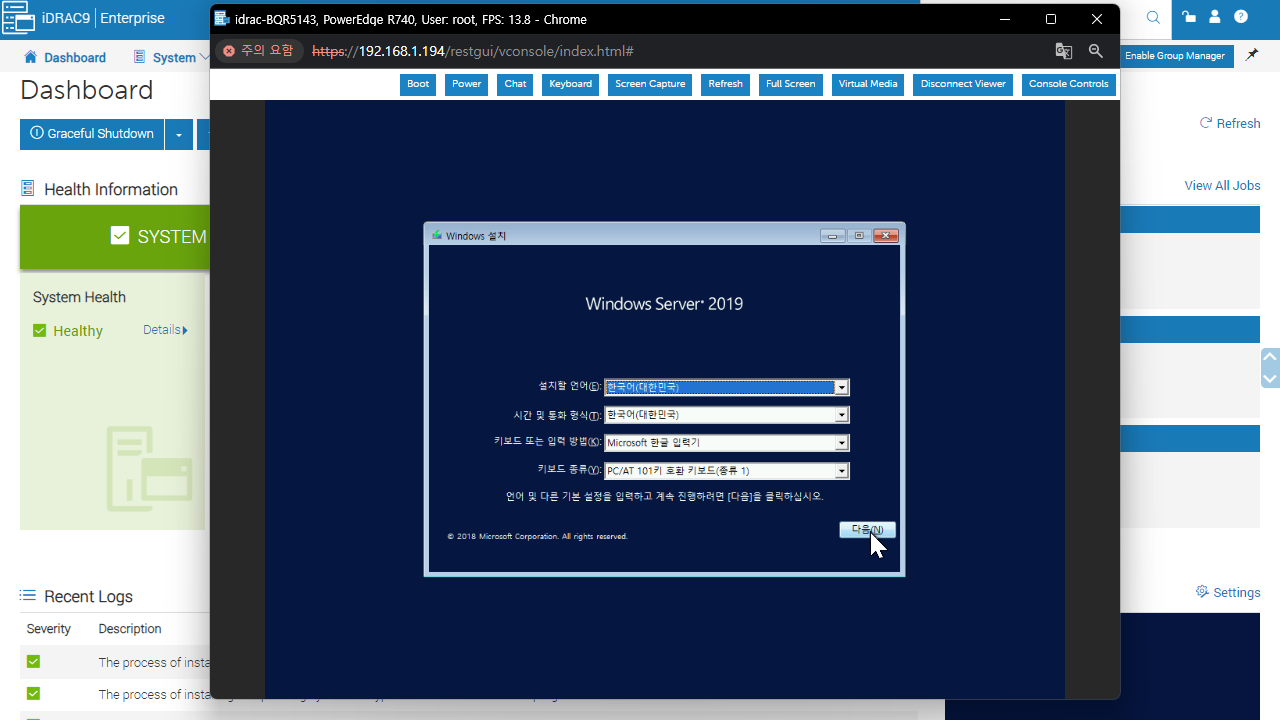Open the iDRAC help question mark icon
The height and width of the screenshot is (720, 1280).
(x=1241, y=17)
